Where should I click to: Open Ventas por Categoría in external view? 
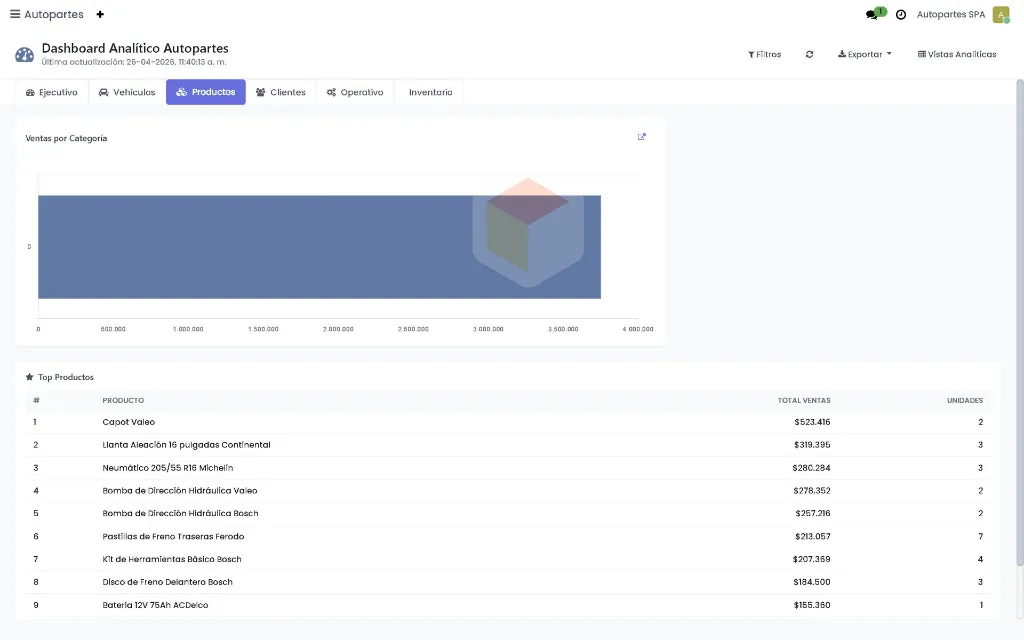[641, 136]
